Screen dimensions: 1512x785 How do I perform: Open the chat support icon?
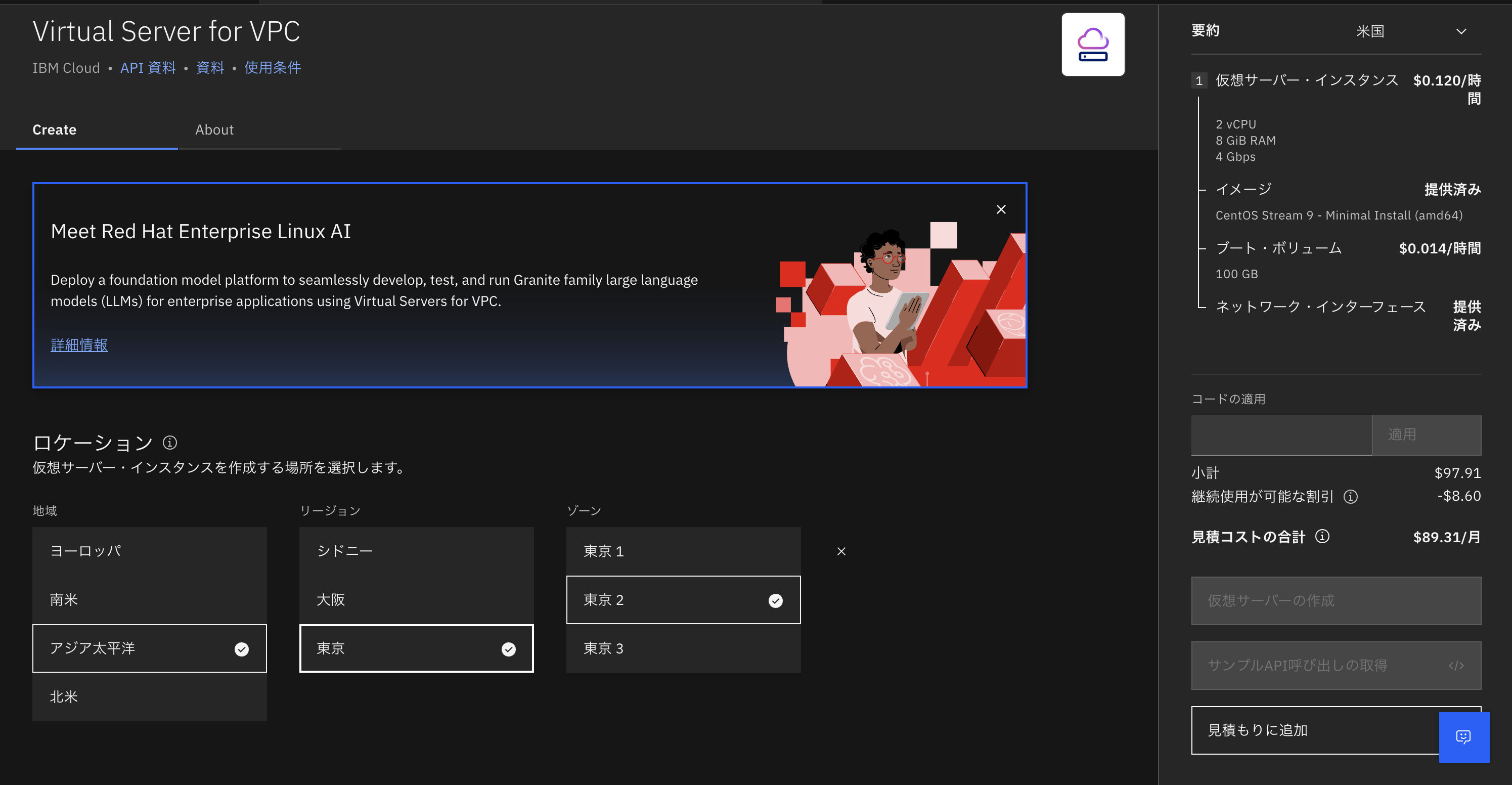tap(1464, 737)
